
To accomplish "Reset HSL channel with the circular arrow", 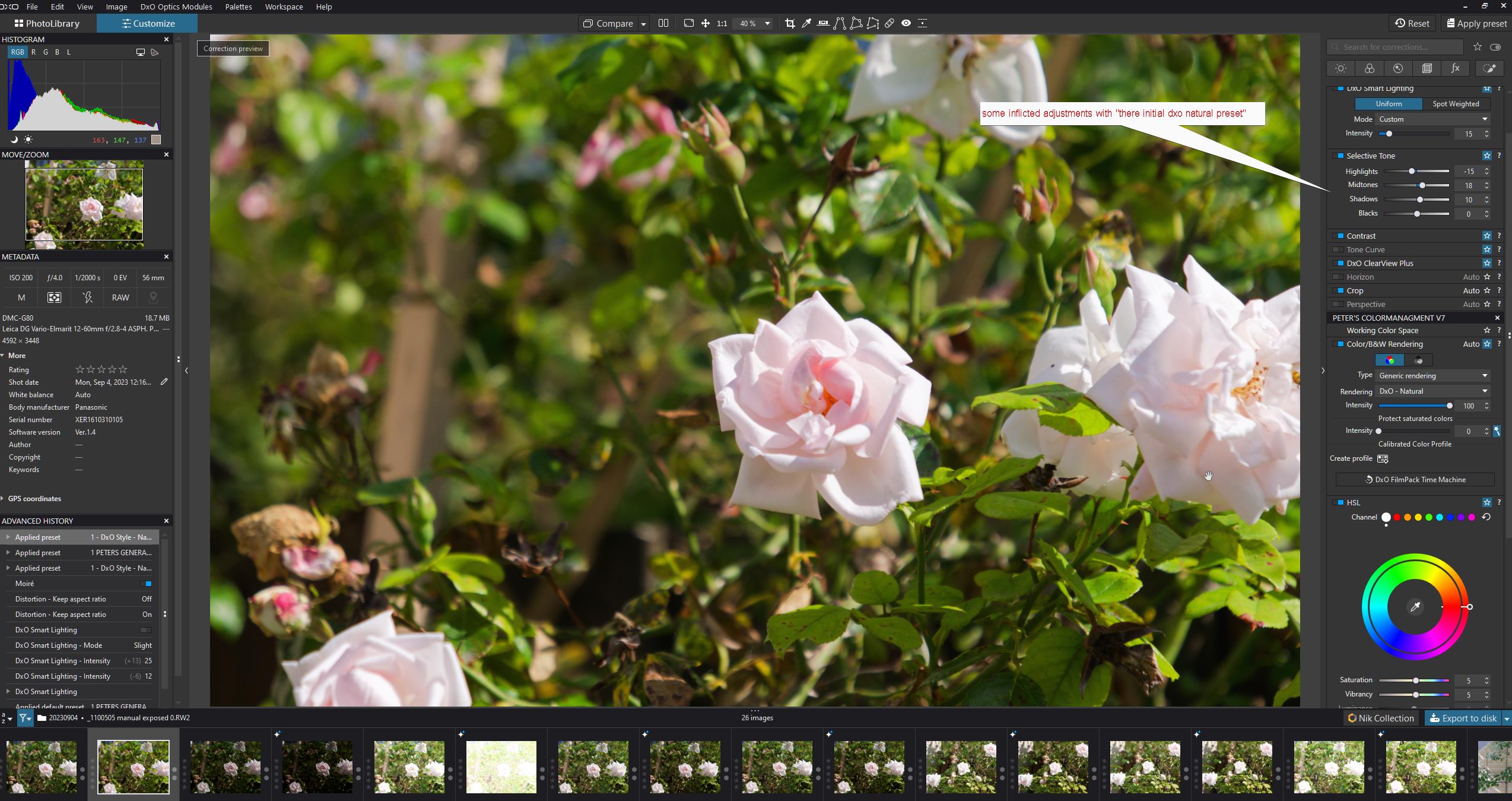I will coord(1486,517).
